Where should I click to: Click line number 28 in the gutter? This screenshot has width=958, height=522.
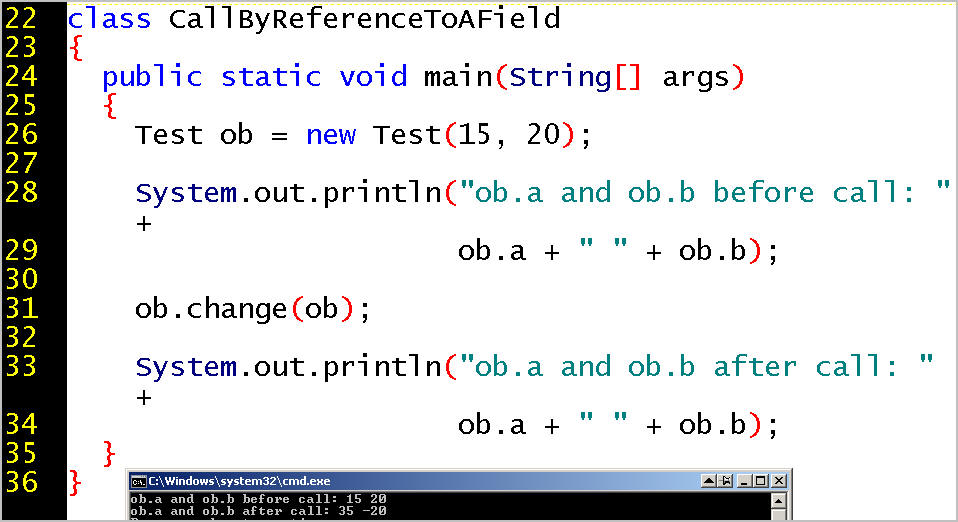click(21, 193)
